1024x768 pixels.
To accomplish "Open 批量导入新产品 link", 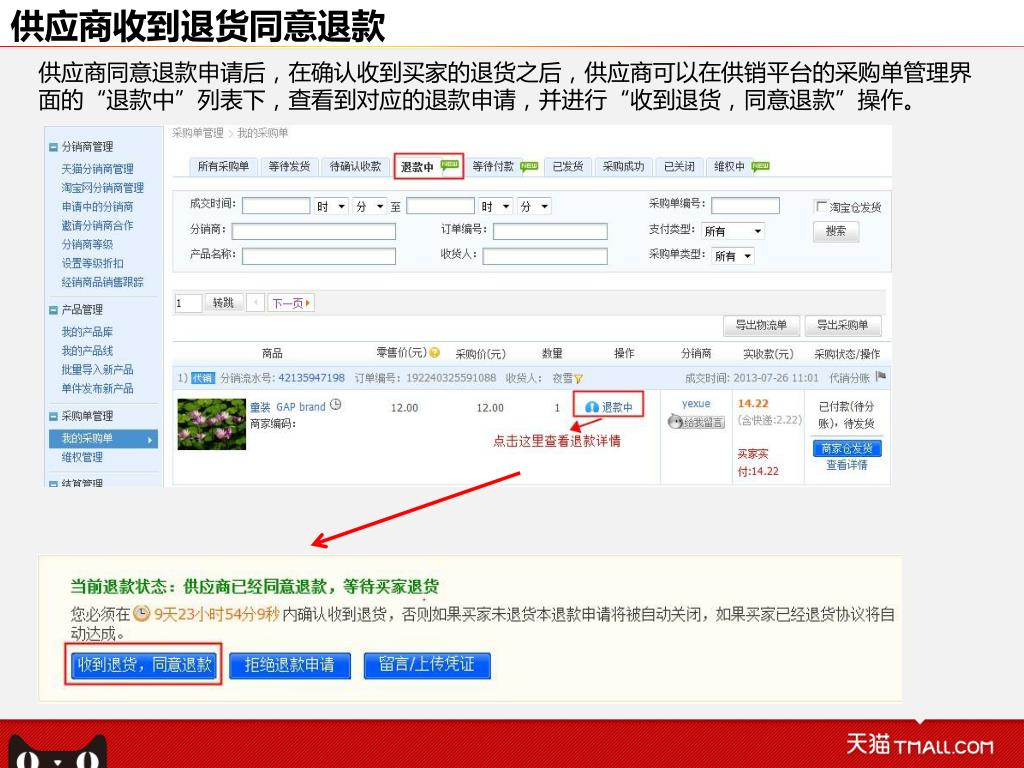I will [x=97, y=370].
